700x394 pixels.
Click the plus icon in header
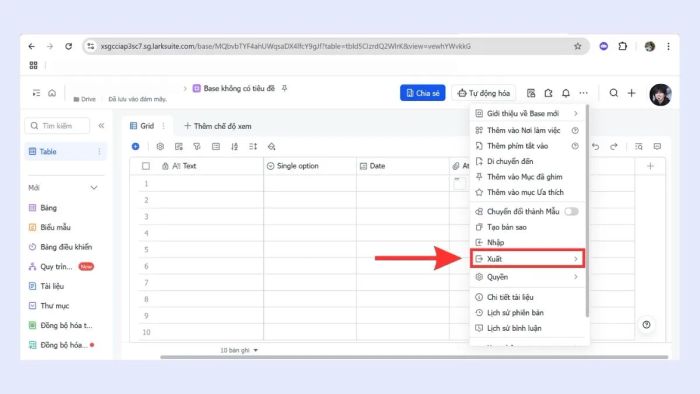tap(631, 93)
